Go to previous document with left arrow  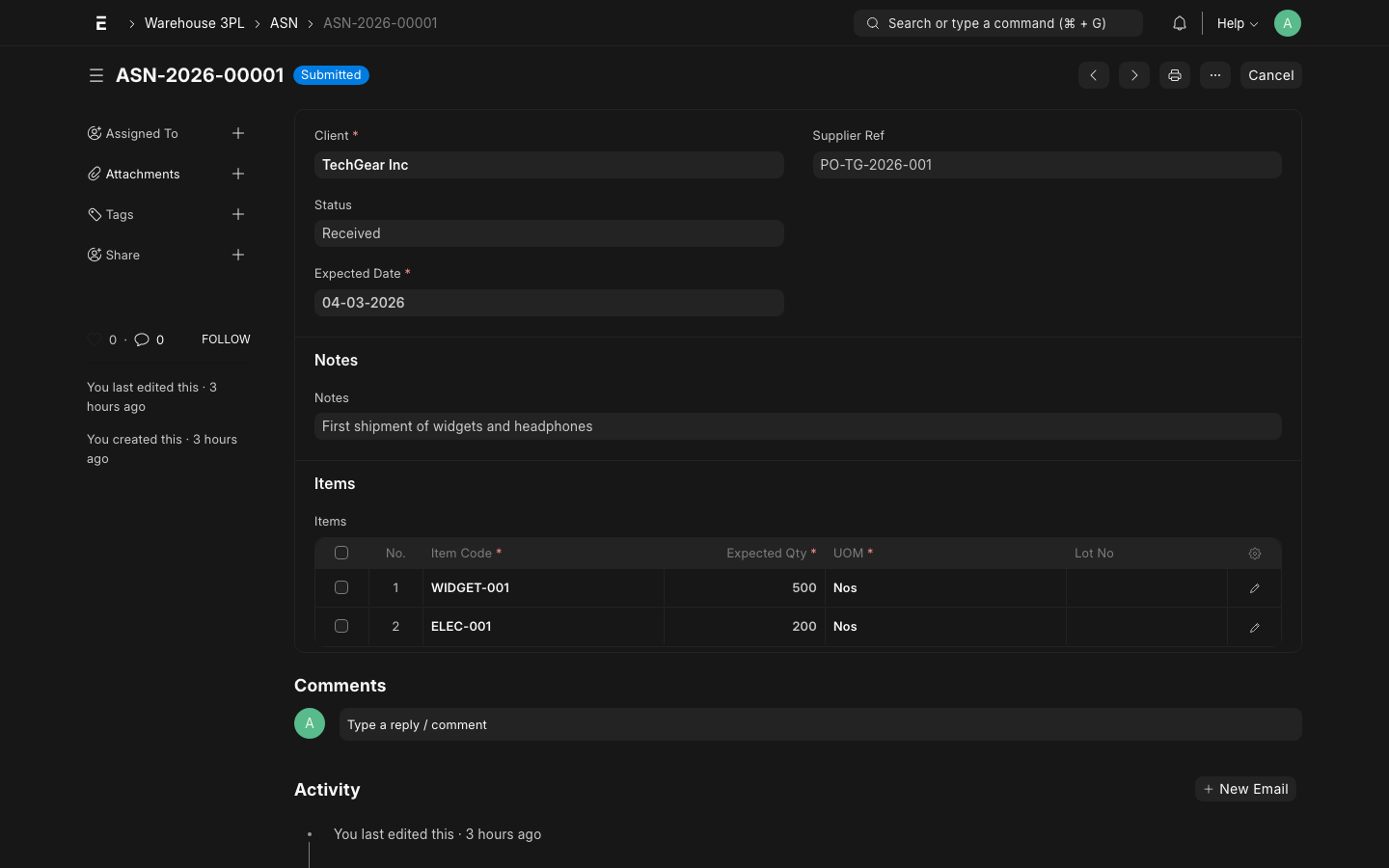(1093, 75)
